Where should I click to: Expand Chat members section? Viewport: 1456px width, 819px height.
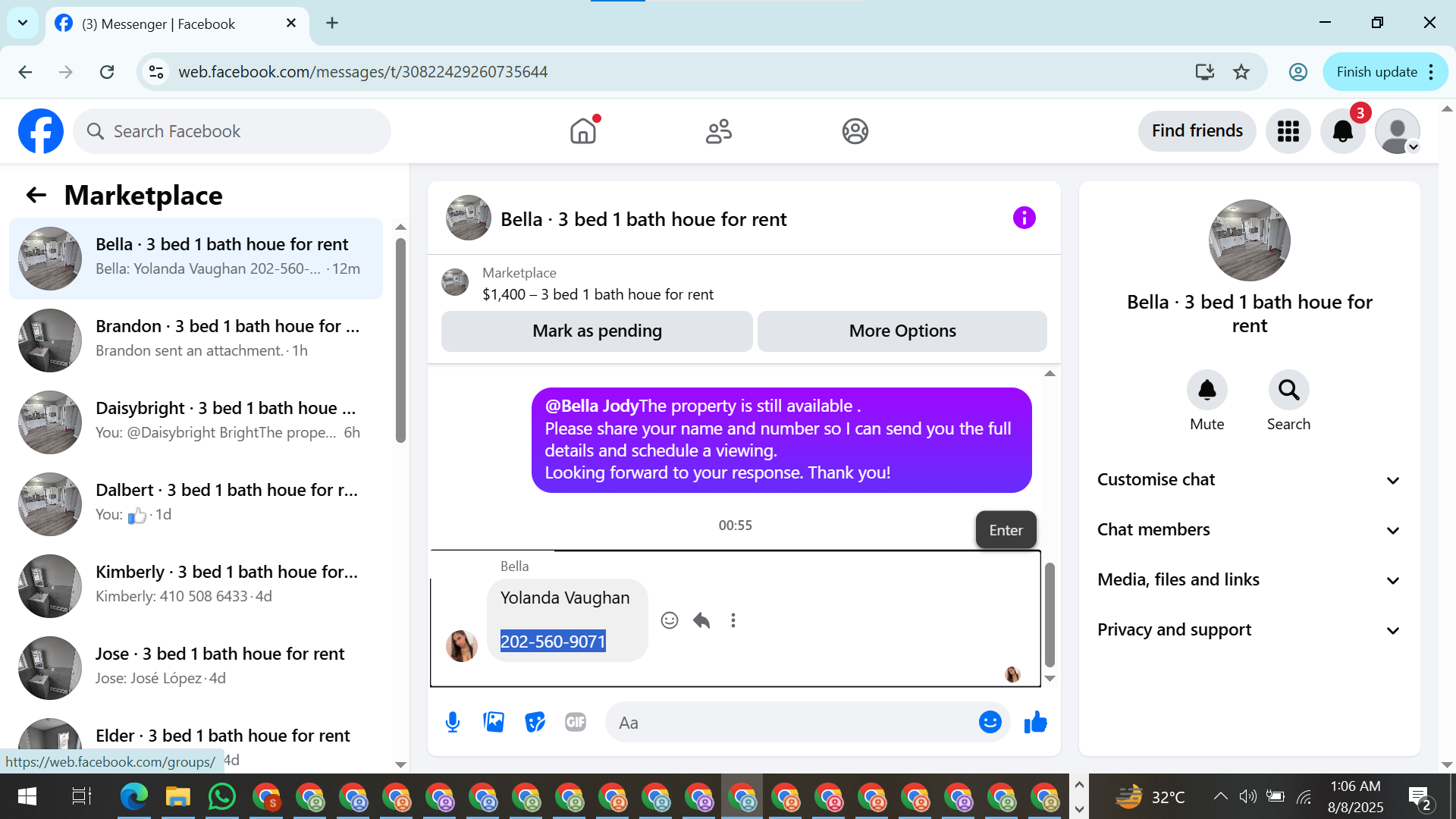(x=1249, y=530)
